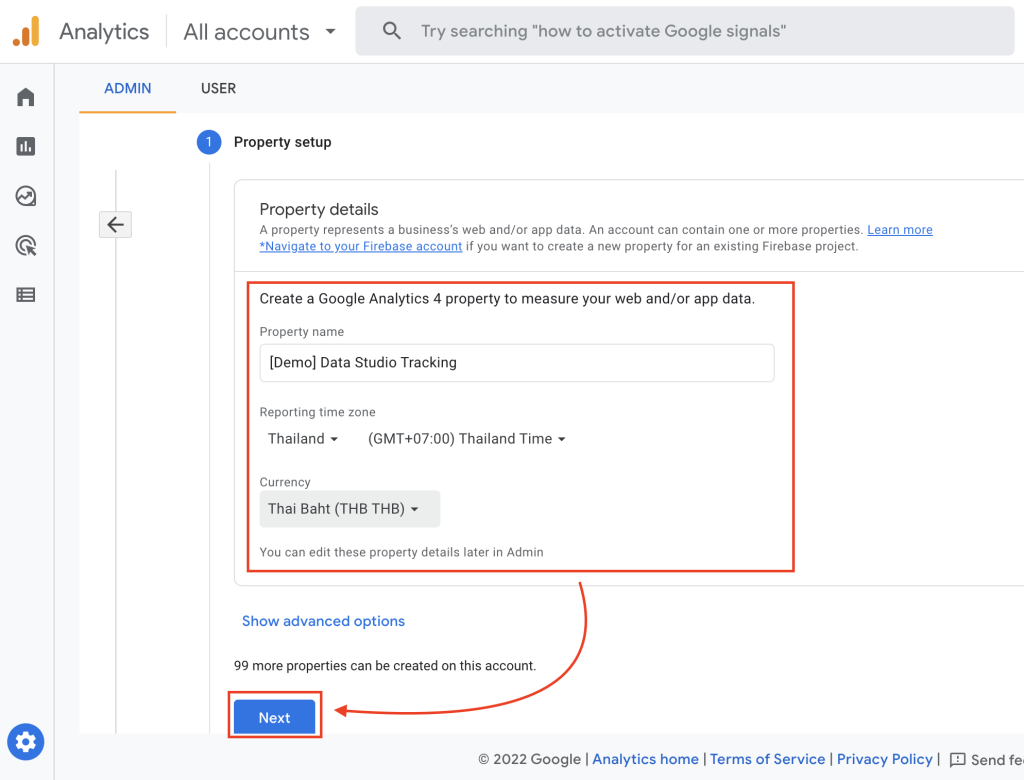Open the Terms of Service link

tap(767, 759)
